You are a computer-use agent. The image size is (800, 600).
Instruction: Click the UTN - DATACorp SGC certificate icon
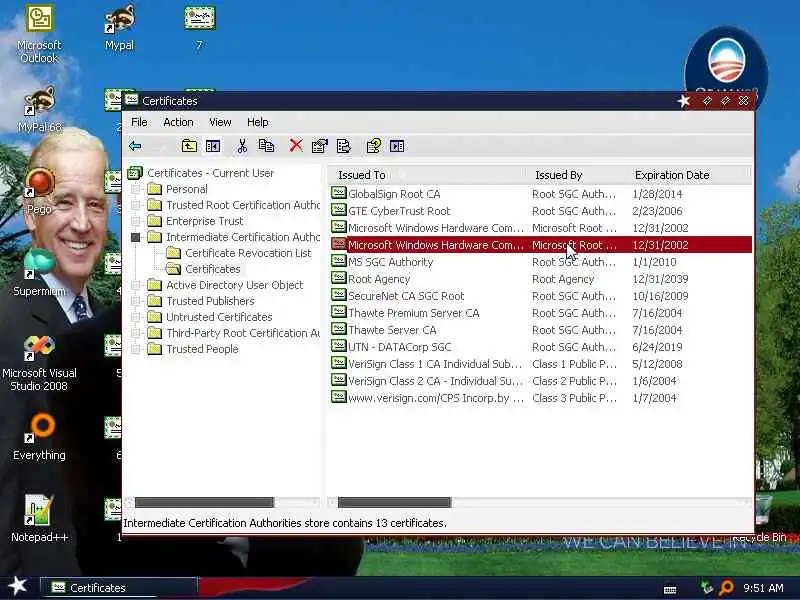tap(339, 346)
